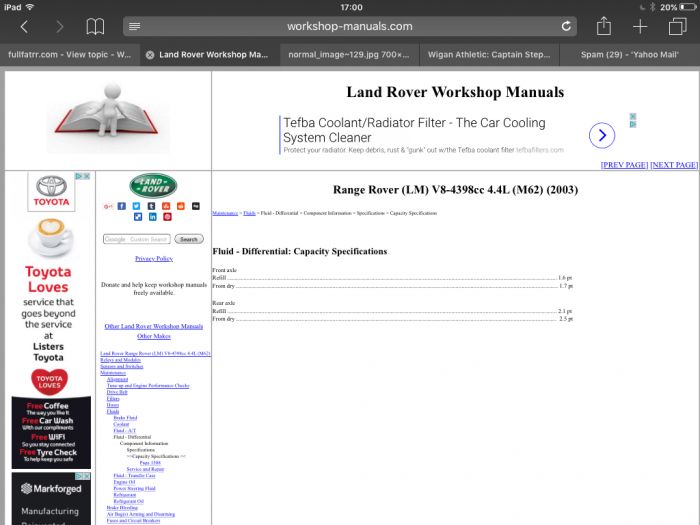Close the Land Rover Workshop Manuals tab

[150, 55]
